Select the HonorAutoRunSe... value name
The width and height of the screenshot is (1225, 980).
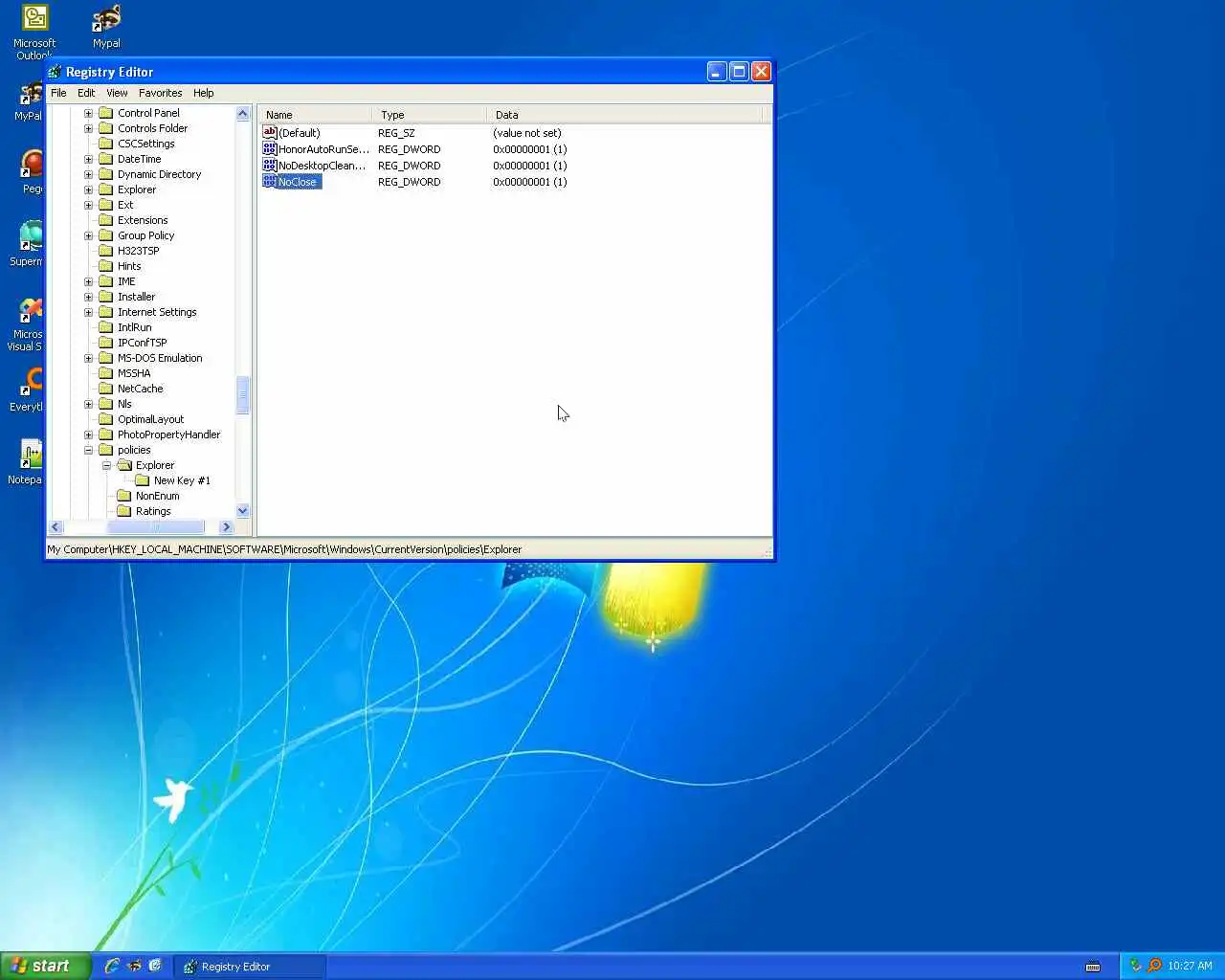tap(323, 149)
